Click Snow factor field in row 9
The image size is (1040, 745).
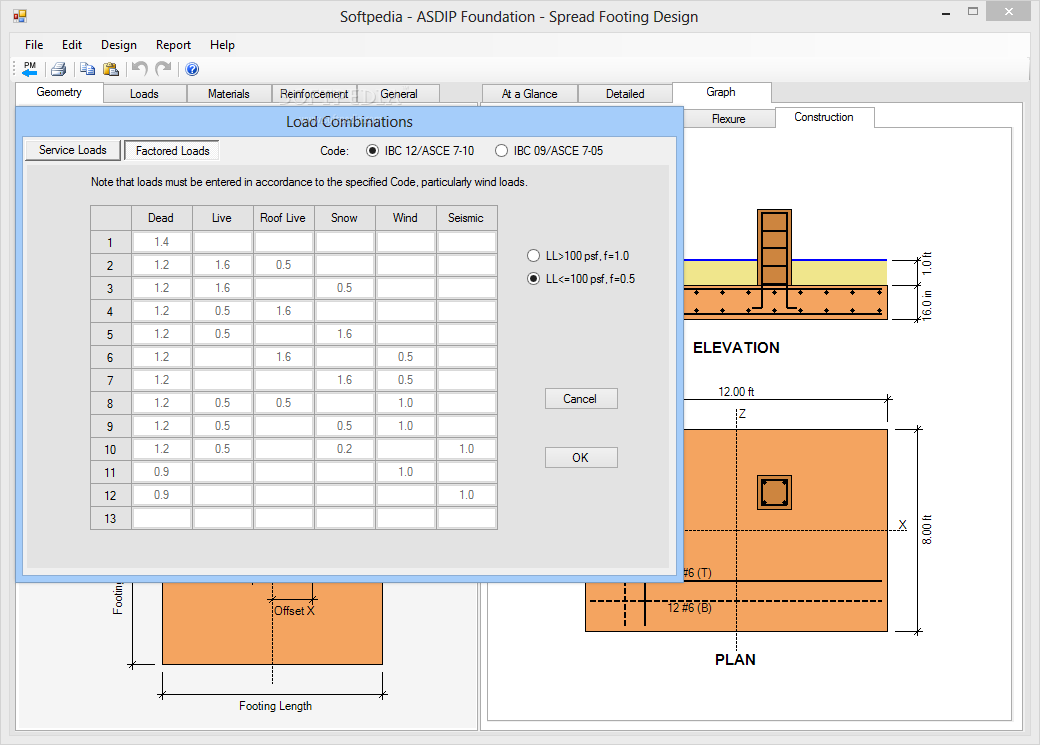345,426
